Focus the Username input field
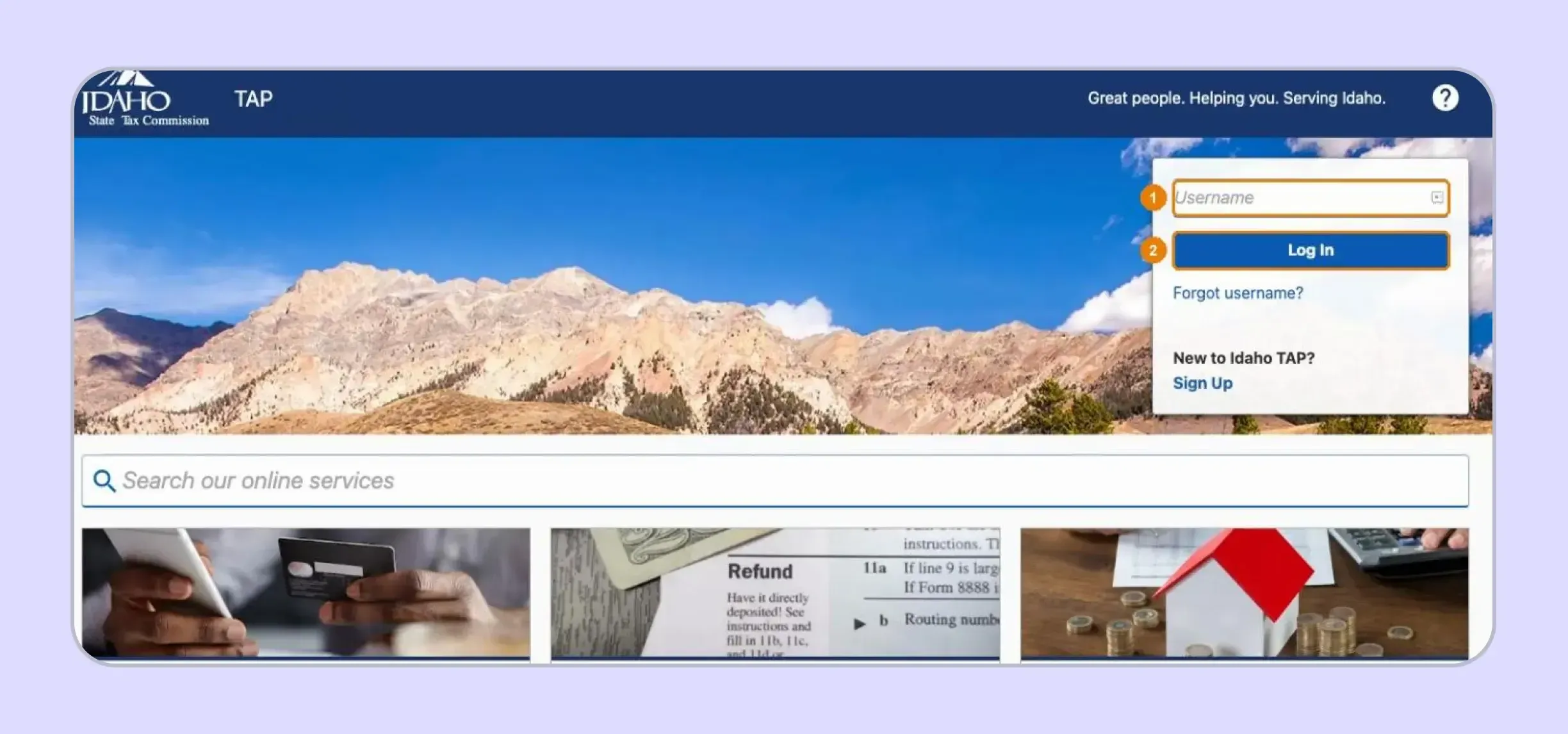The image size is (1568, 734). click(1311, 198)
